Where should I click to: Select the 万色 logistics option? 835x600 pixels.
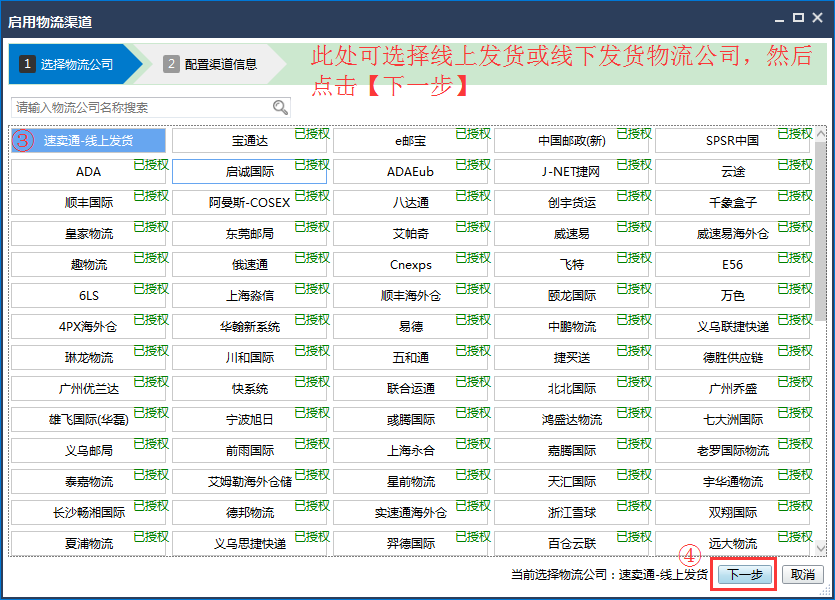[732, 295]
